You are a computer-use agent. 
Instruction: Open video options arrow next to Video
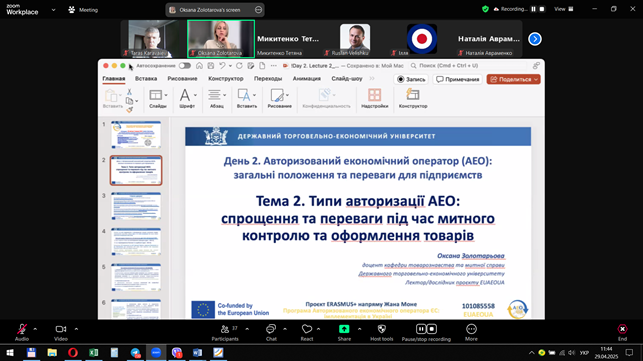76,329
